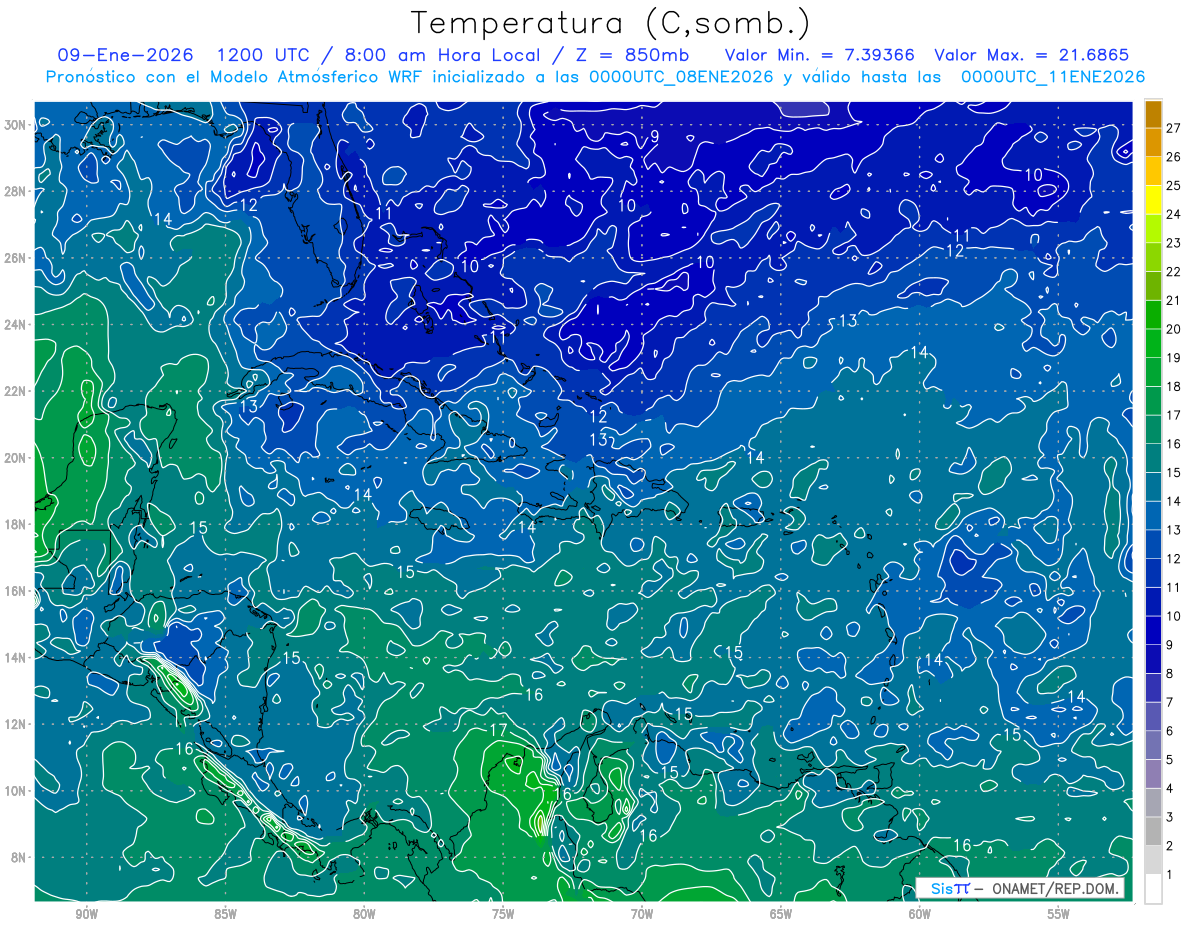
Task: Click the color scale label "6"
Action: (1170, 731)
